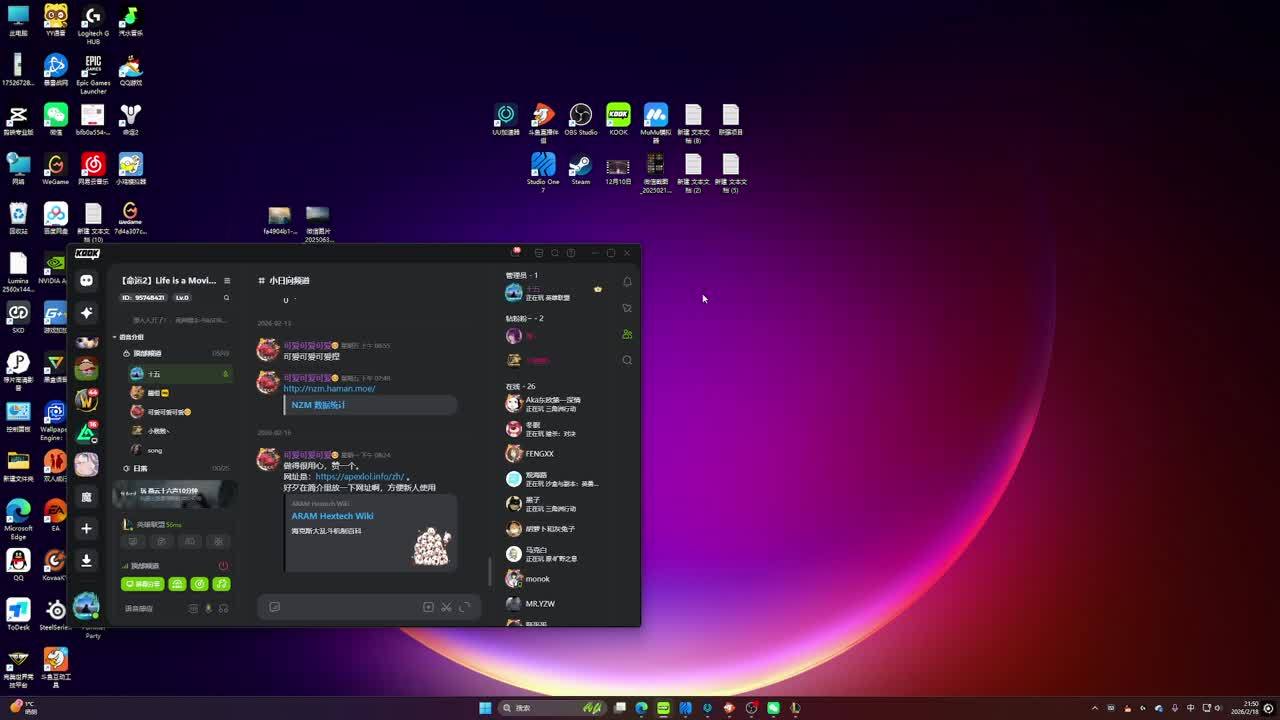
Task: Toggle microphone mute in voice panel
Action: point(208,608)
